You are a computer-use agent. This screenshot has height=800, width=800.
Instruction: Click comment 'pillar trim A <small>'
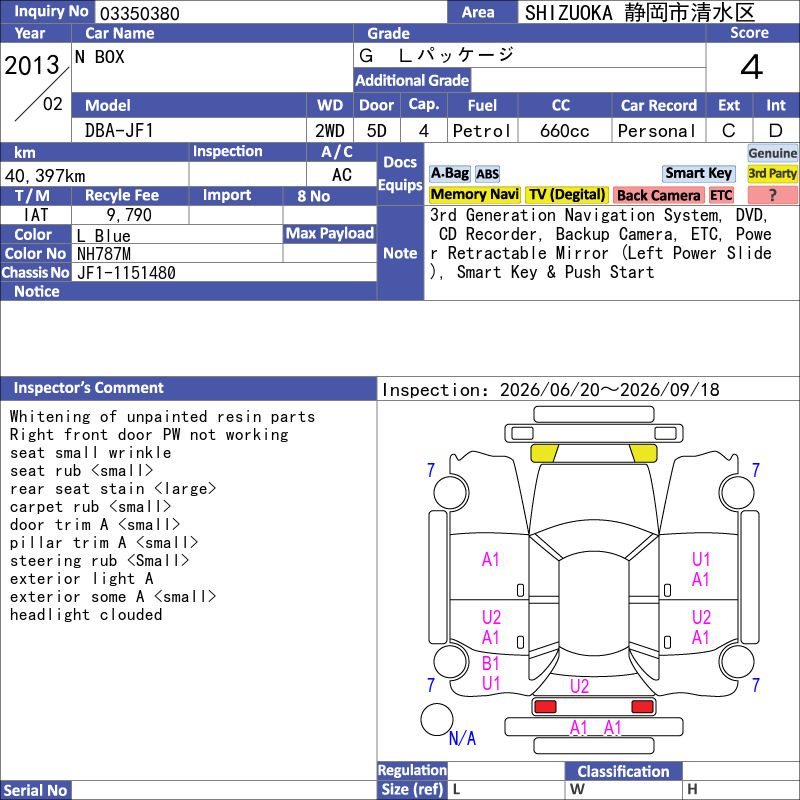104,543
